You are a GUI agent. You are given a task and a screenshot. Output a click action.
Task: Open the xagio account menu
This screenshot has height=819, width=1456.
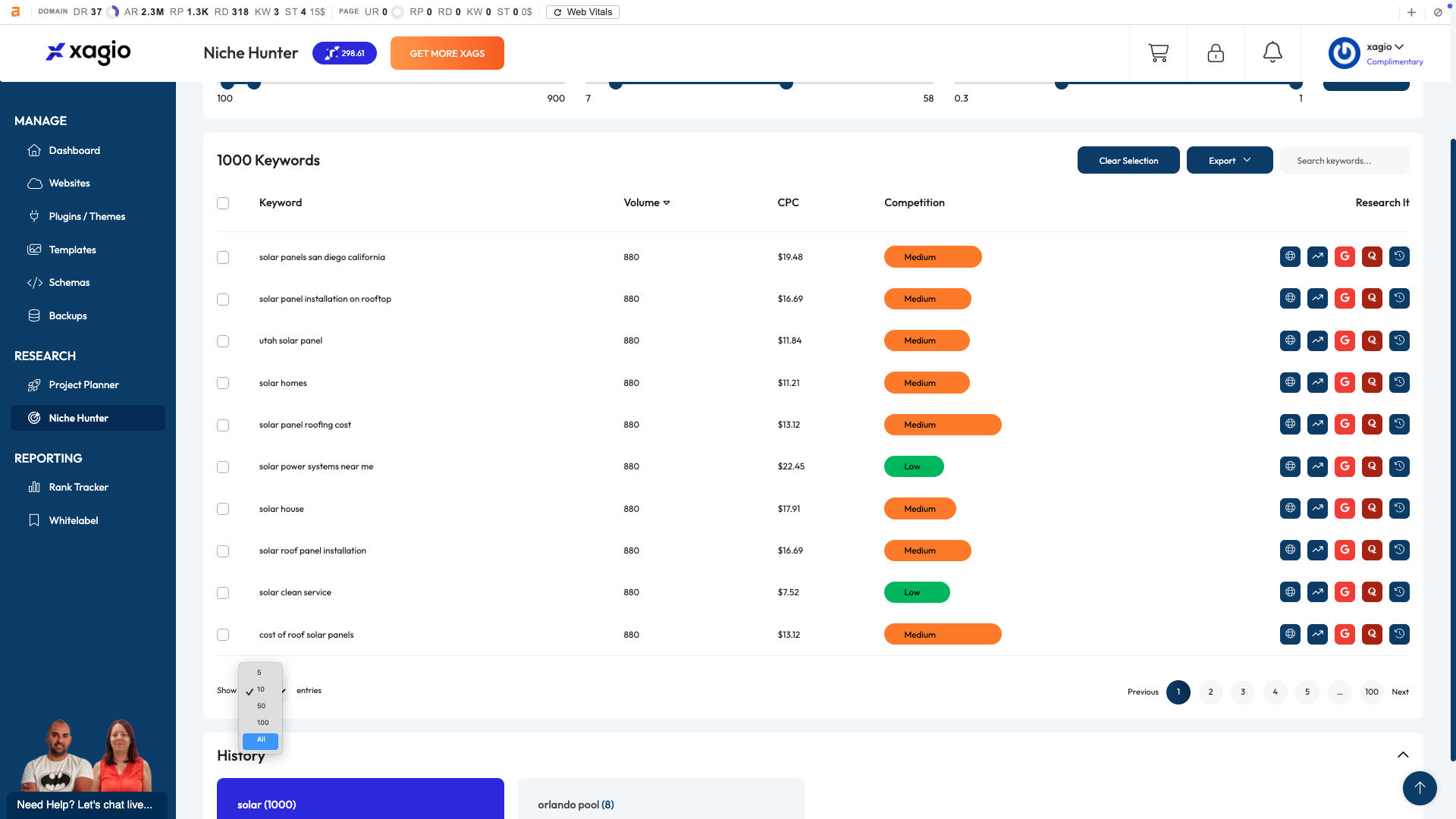[x=1385, y=47]
